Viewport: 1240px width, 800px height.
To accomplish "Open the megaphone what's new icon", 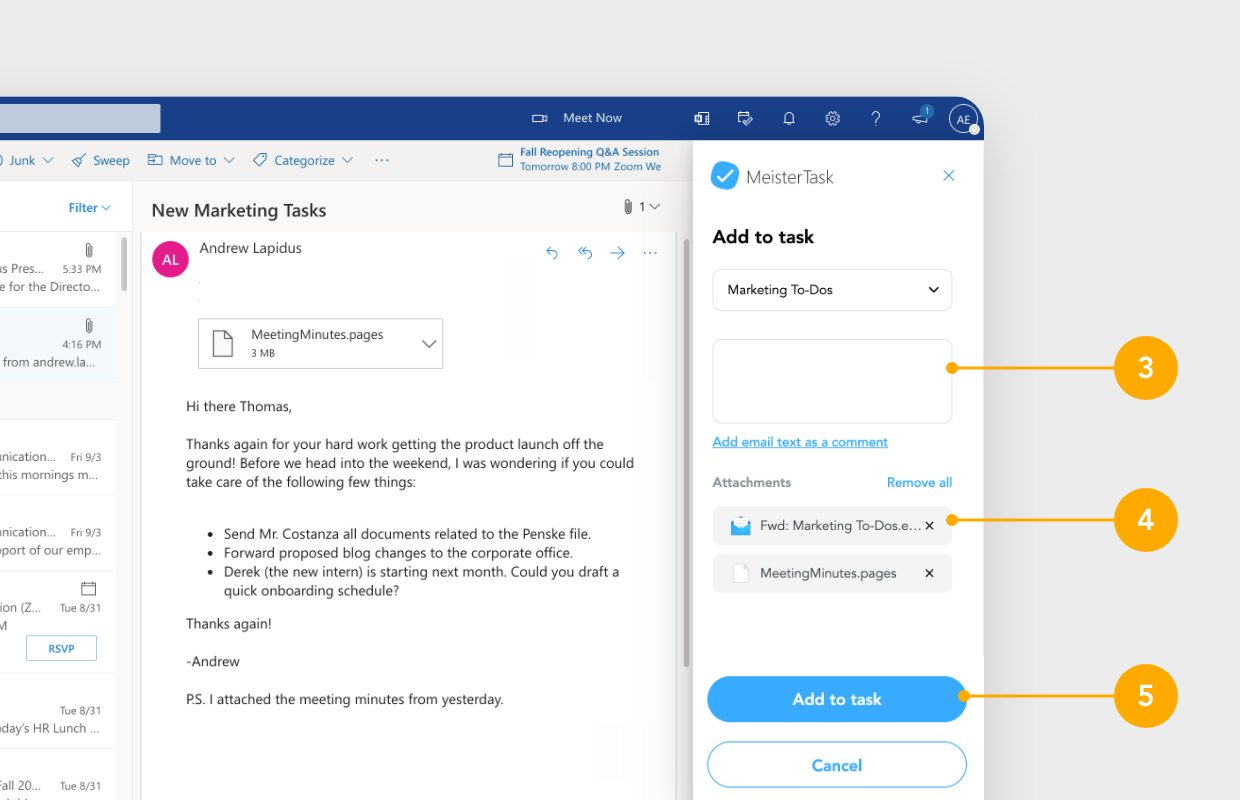I will coord(921,118).
